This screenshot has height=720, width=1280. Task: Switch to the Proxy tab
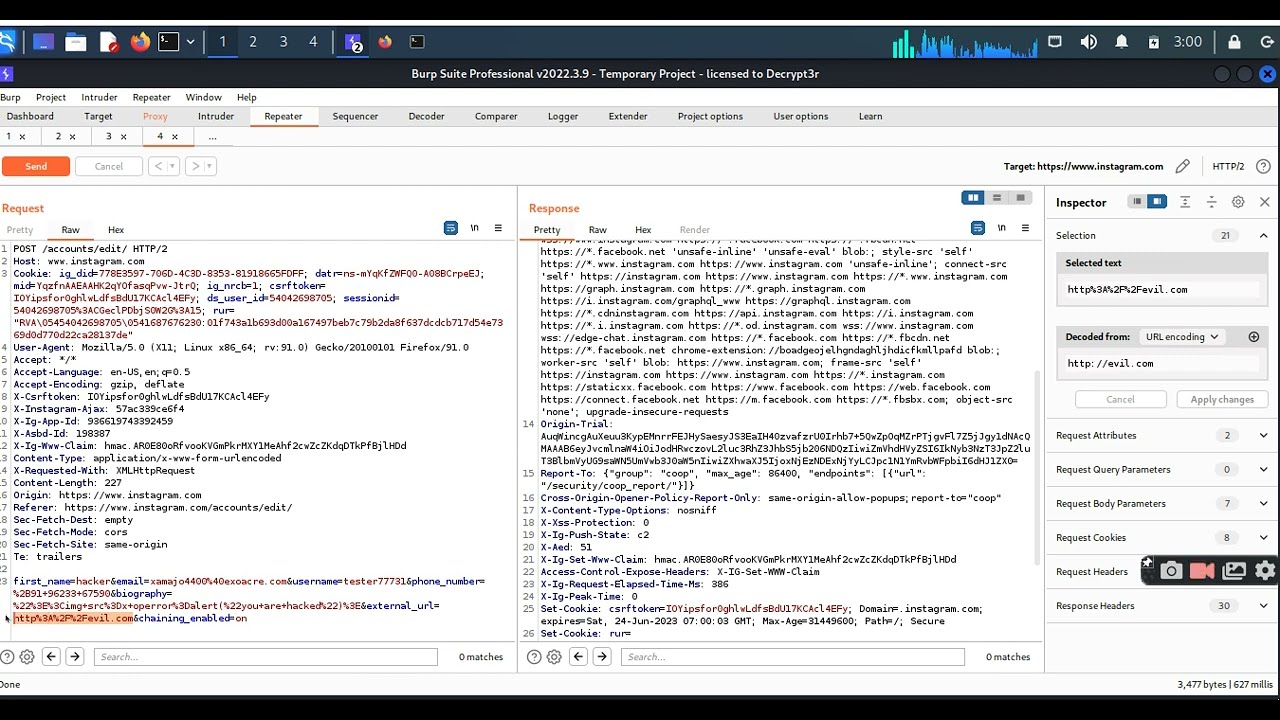point(155,116)
